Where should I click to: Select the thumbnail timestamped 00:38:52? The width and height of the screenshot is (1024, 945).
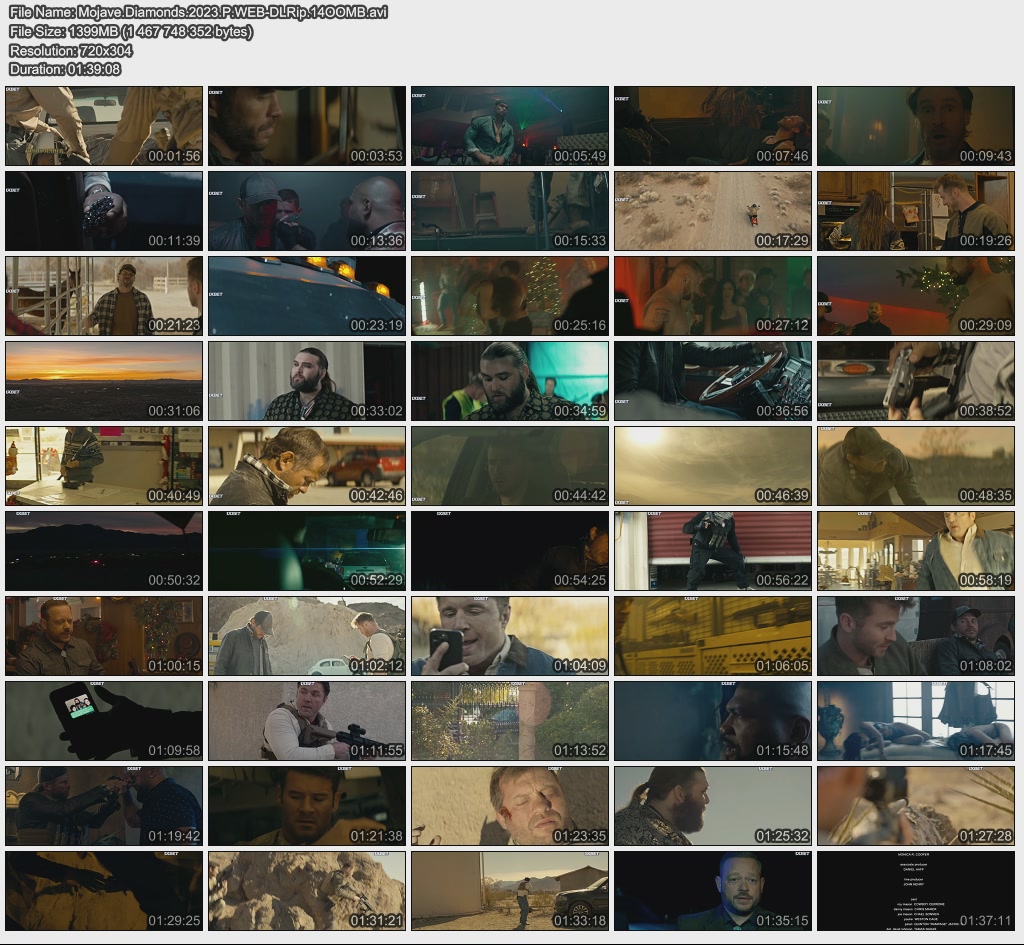(916, 381)
